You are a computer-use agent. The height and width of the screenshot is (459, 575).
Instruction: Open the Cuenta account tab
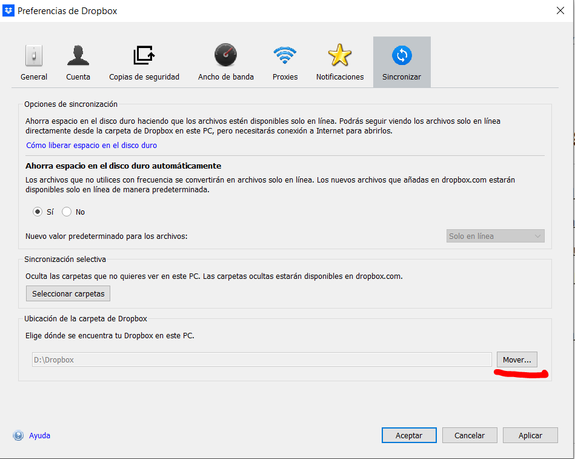pyautogui.click(x=78, y=62)
